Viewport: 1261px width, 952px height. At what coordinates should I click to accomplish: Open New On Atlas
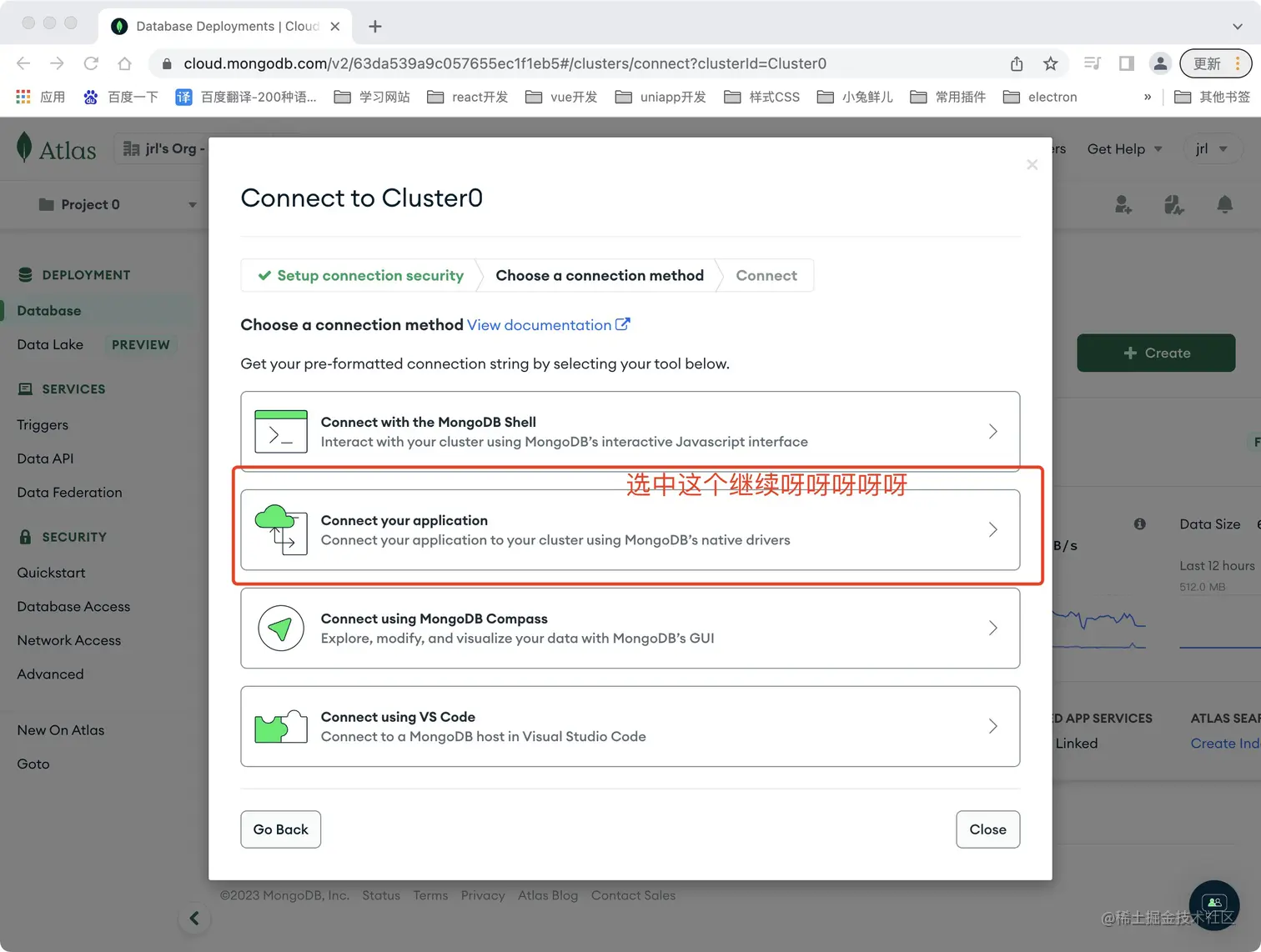(x=61, y=730)
